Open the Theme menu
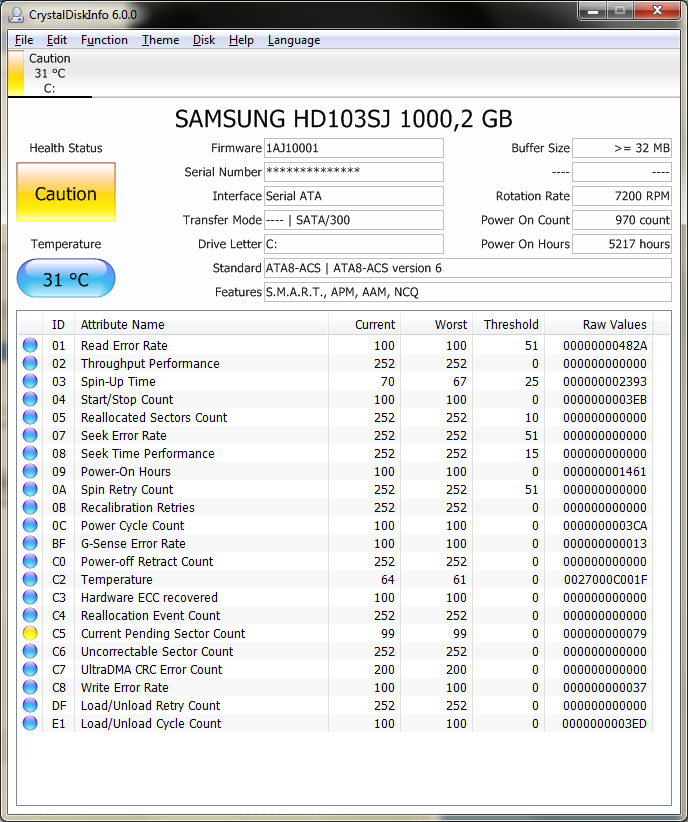Viewport: 688px width, 822px height. 160,40
